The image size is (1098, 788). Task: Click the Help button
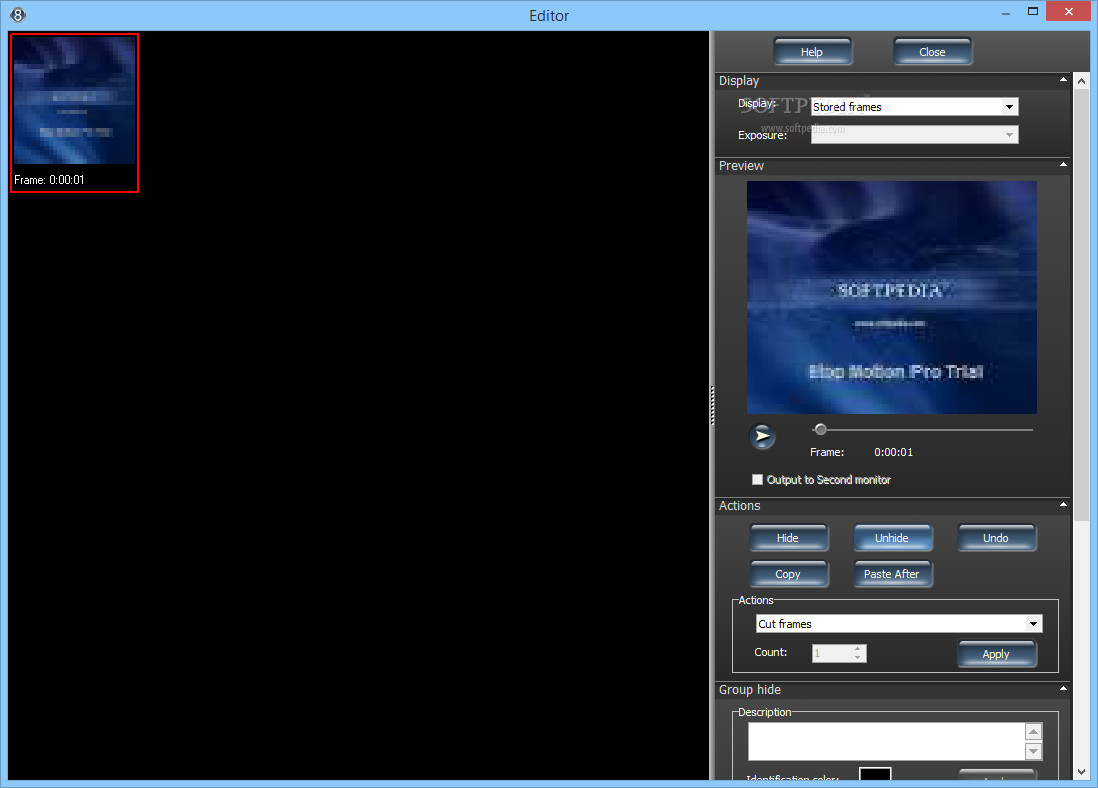812,52
